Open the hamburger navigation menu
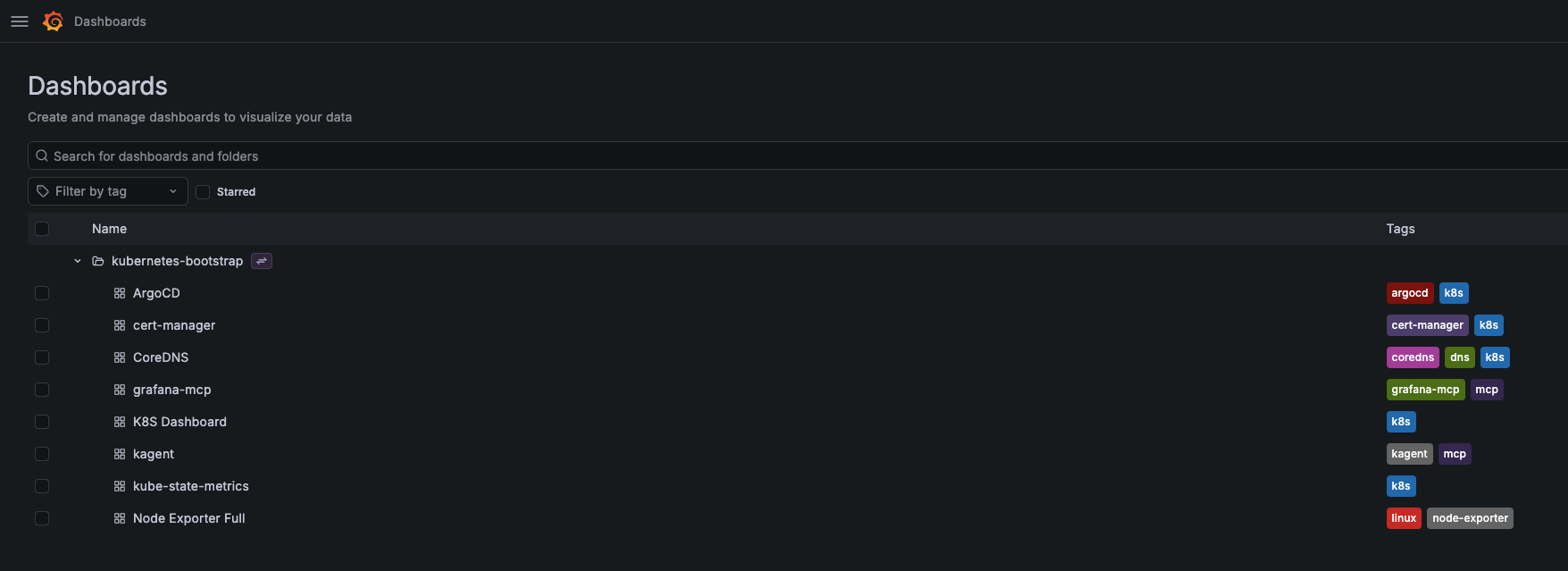 pos(20,21)
